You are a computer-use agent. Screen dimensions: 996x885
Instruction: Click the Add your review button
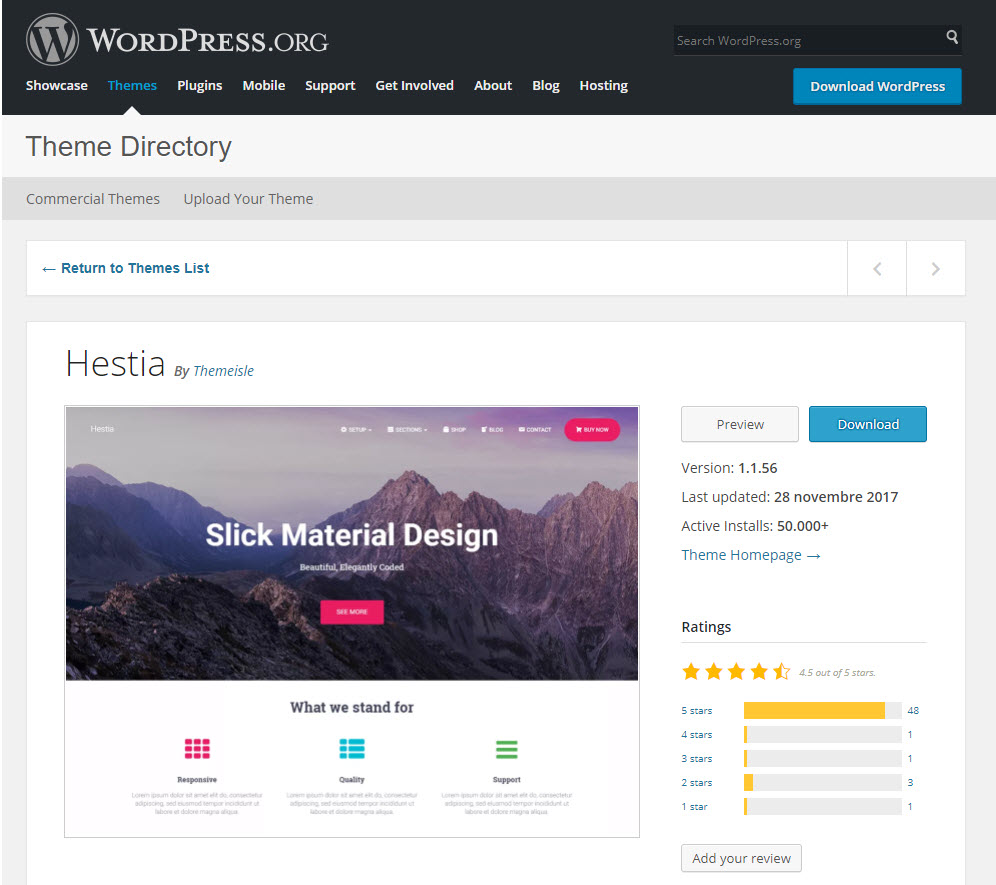pos(741,858)
